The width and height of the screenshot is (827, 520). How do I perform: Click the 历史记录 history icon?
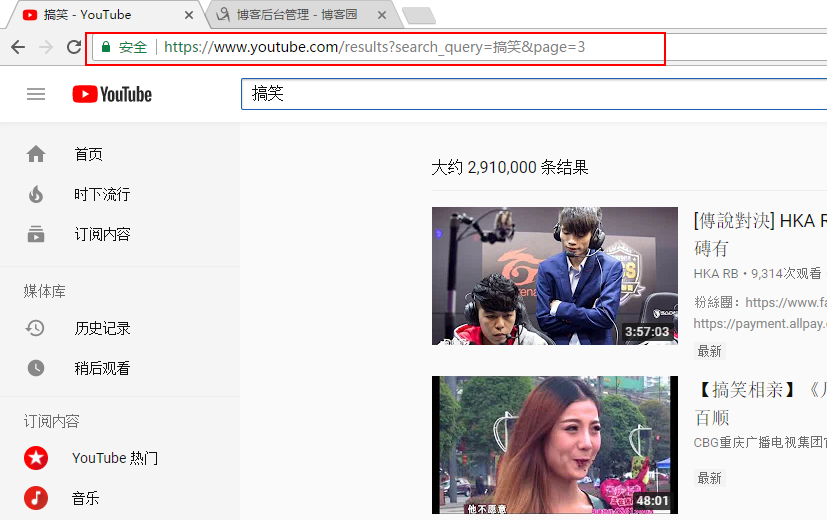pyautogui.click(x=35, y=328)
